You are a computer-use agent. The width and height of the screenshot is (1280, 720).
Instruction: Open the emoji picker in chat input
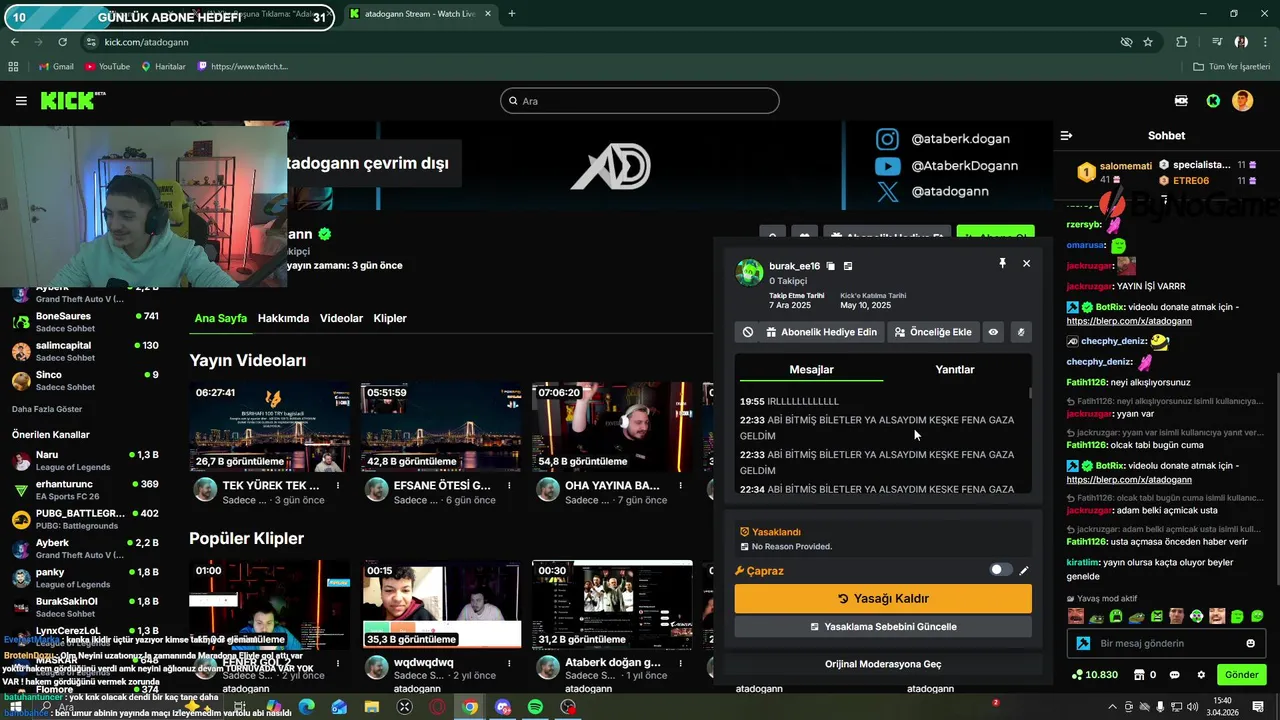coord(1250,643)
